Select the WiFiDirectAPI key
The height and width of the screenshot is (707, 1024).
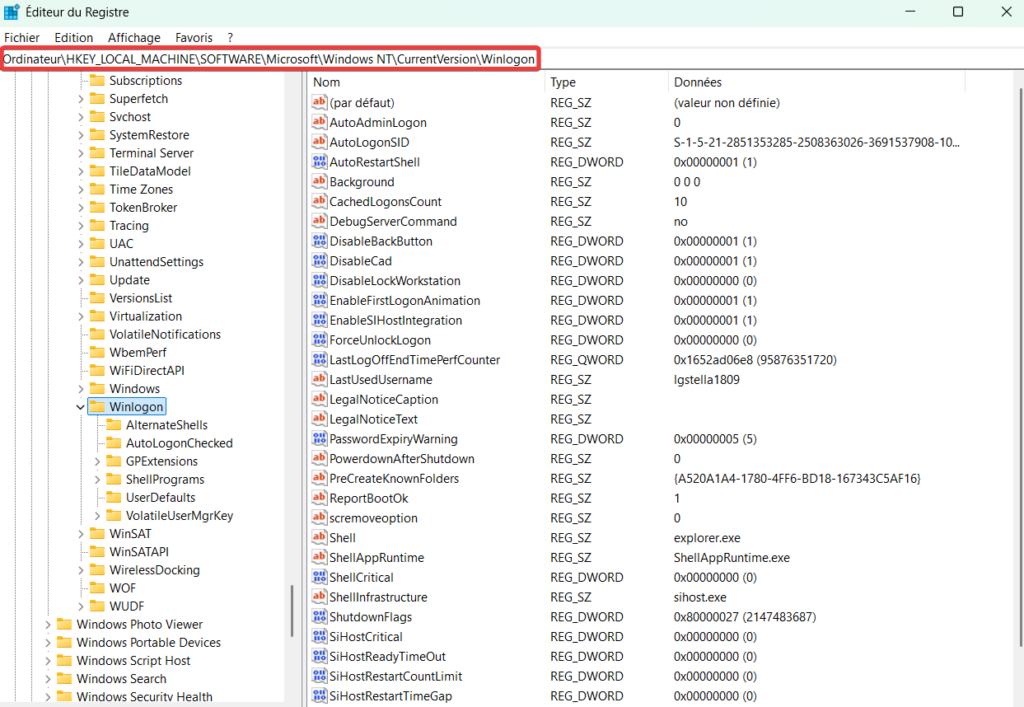click(x=146, y=370)
